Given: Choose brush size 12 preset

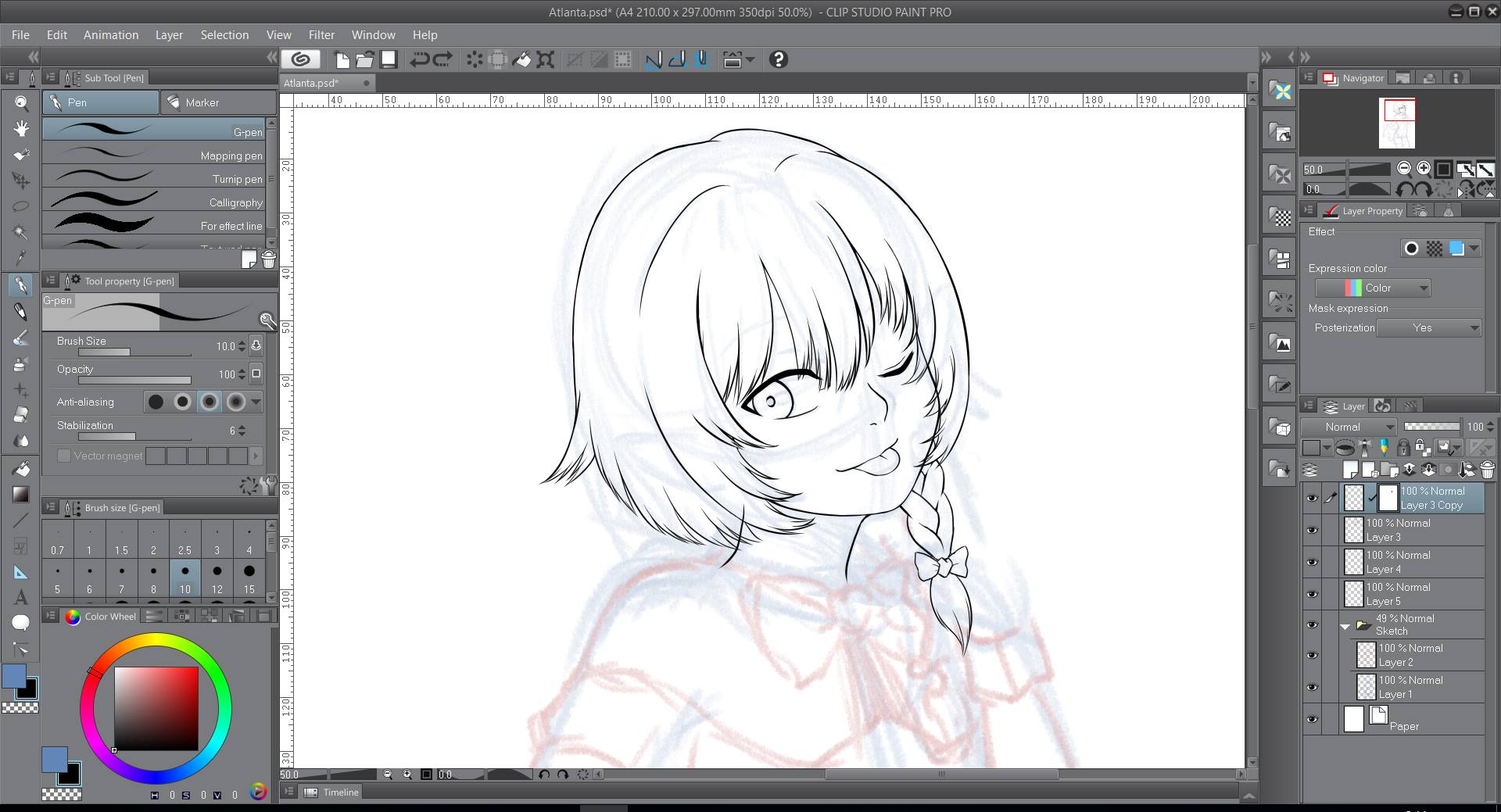Looking at the screenshot, I should 217,579.
